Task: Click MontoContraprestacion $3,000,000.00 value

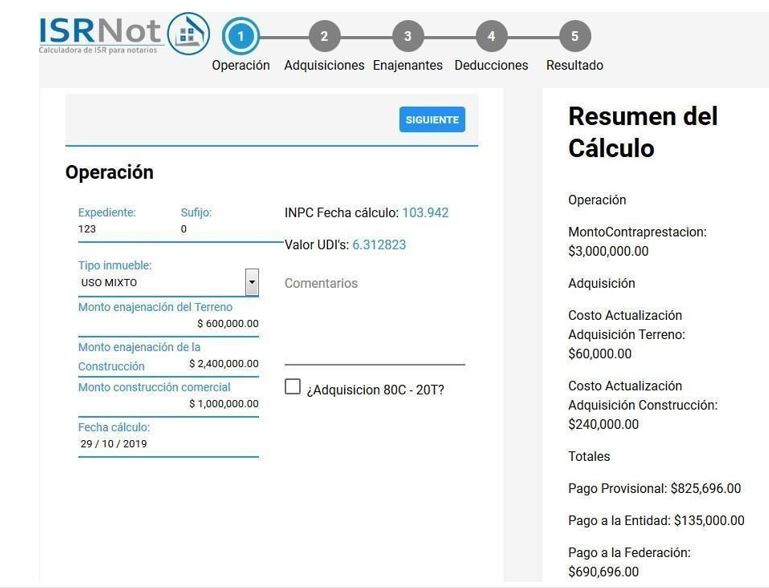Action: pos(608,252)
